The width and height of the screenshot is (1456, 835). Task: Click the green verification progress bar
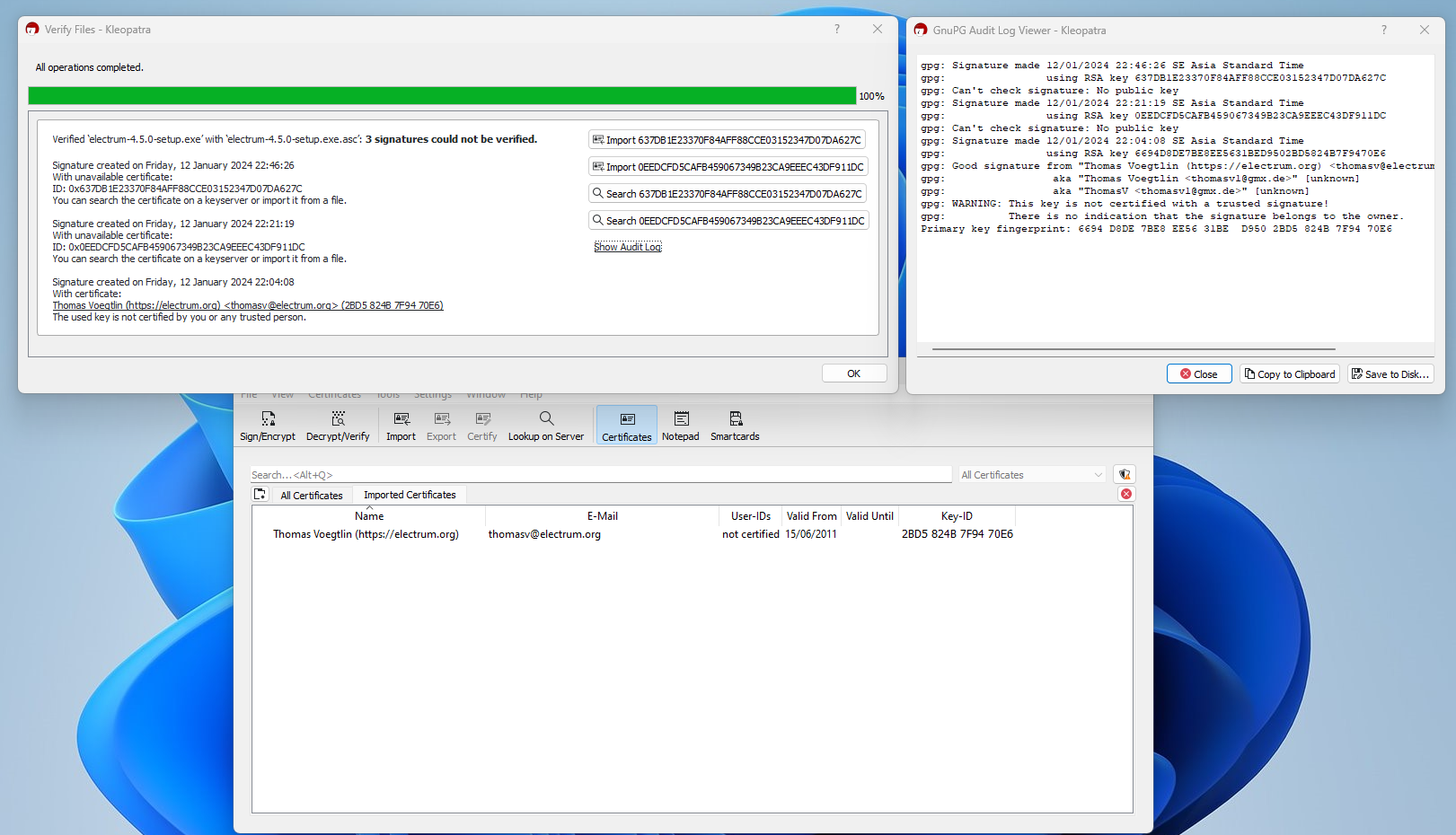[x=442, y=96]
